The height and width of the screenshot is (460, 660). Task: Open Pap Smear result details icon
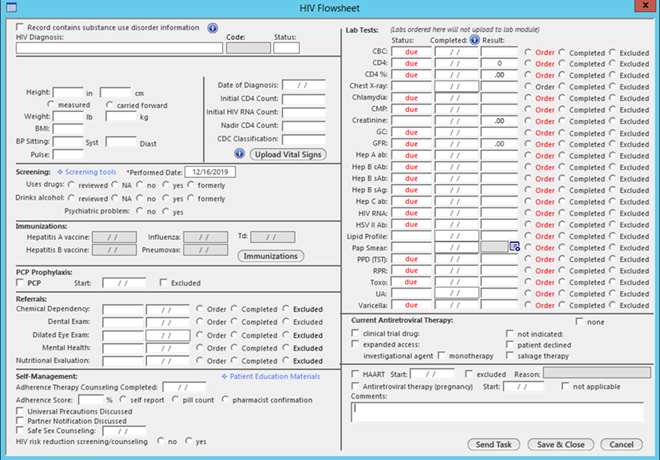click(514, 247)
